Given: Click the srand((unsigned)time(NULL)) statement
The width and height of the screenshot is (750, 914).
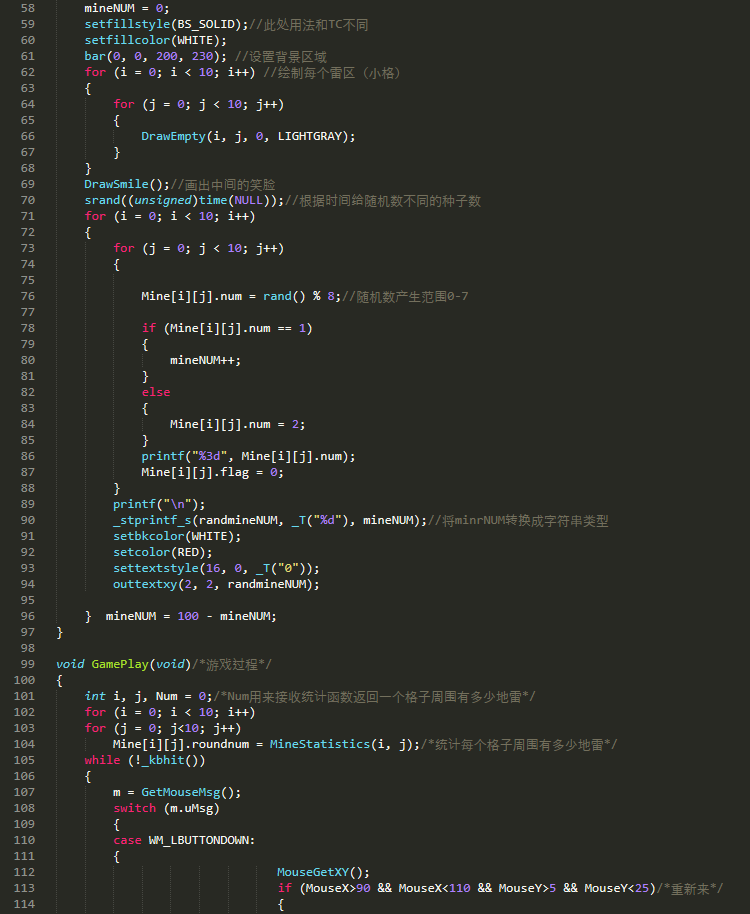Looking at the screenshot, I should pyautogui.click(x=184, y=201).
